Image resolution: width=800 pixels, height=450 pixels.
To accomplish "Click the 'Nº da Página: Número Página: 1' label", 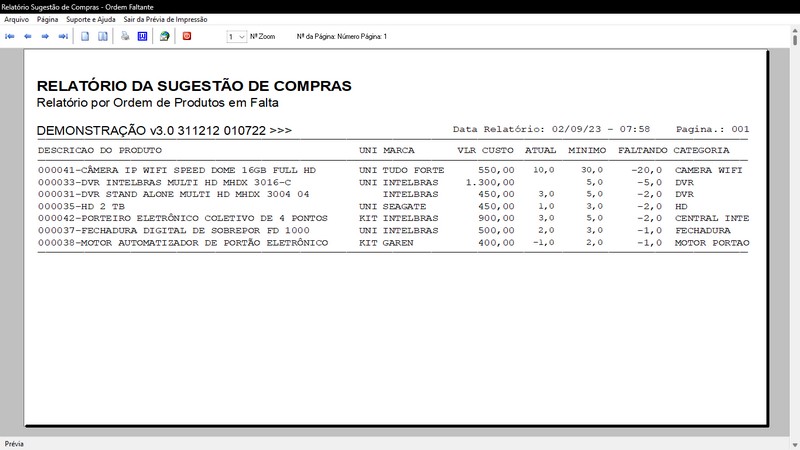I will click(342, 36).
